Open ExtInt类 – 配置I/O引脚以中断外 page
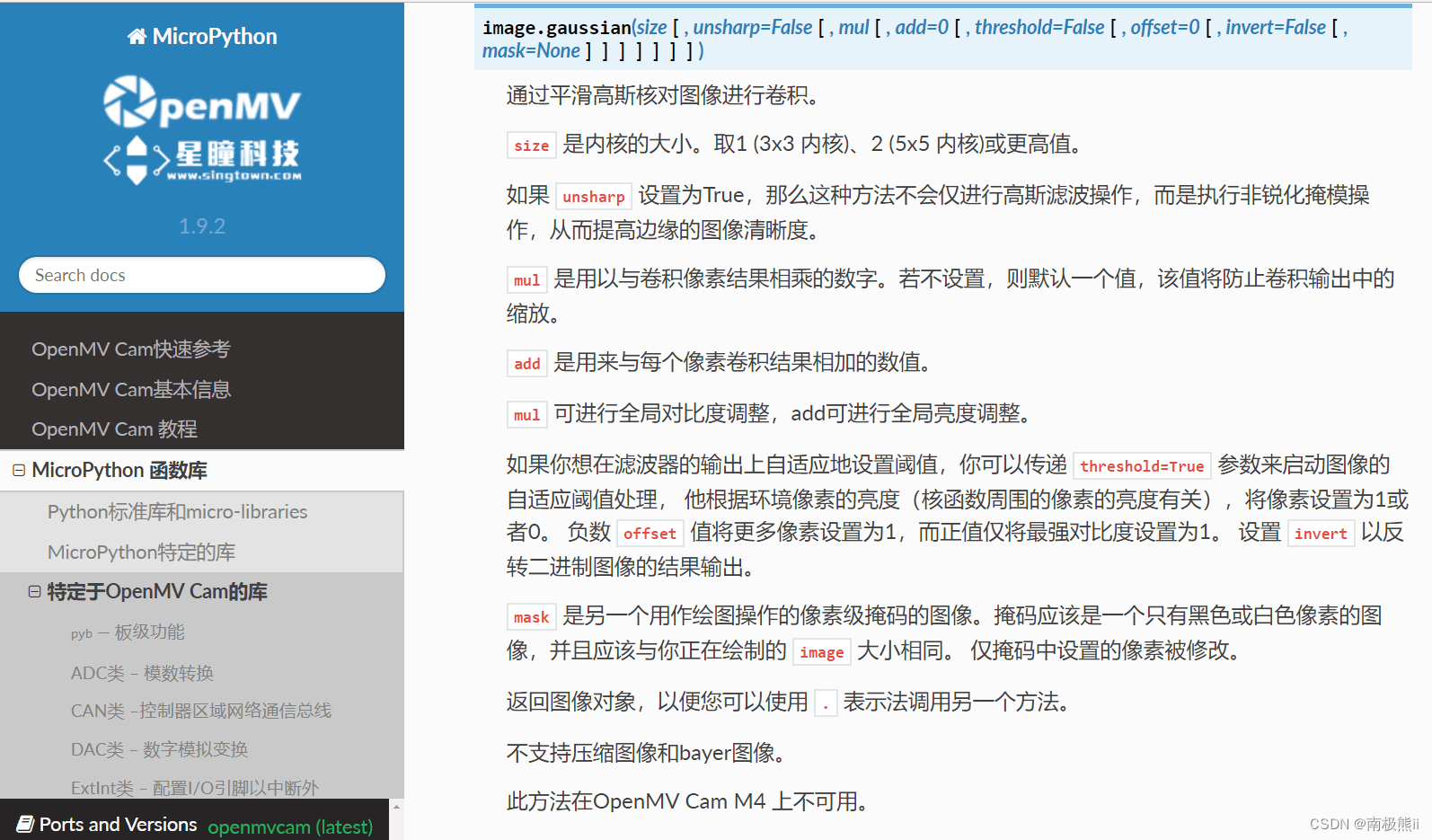 195,788
